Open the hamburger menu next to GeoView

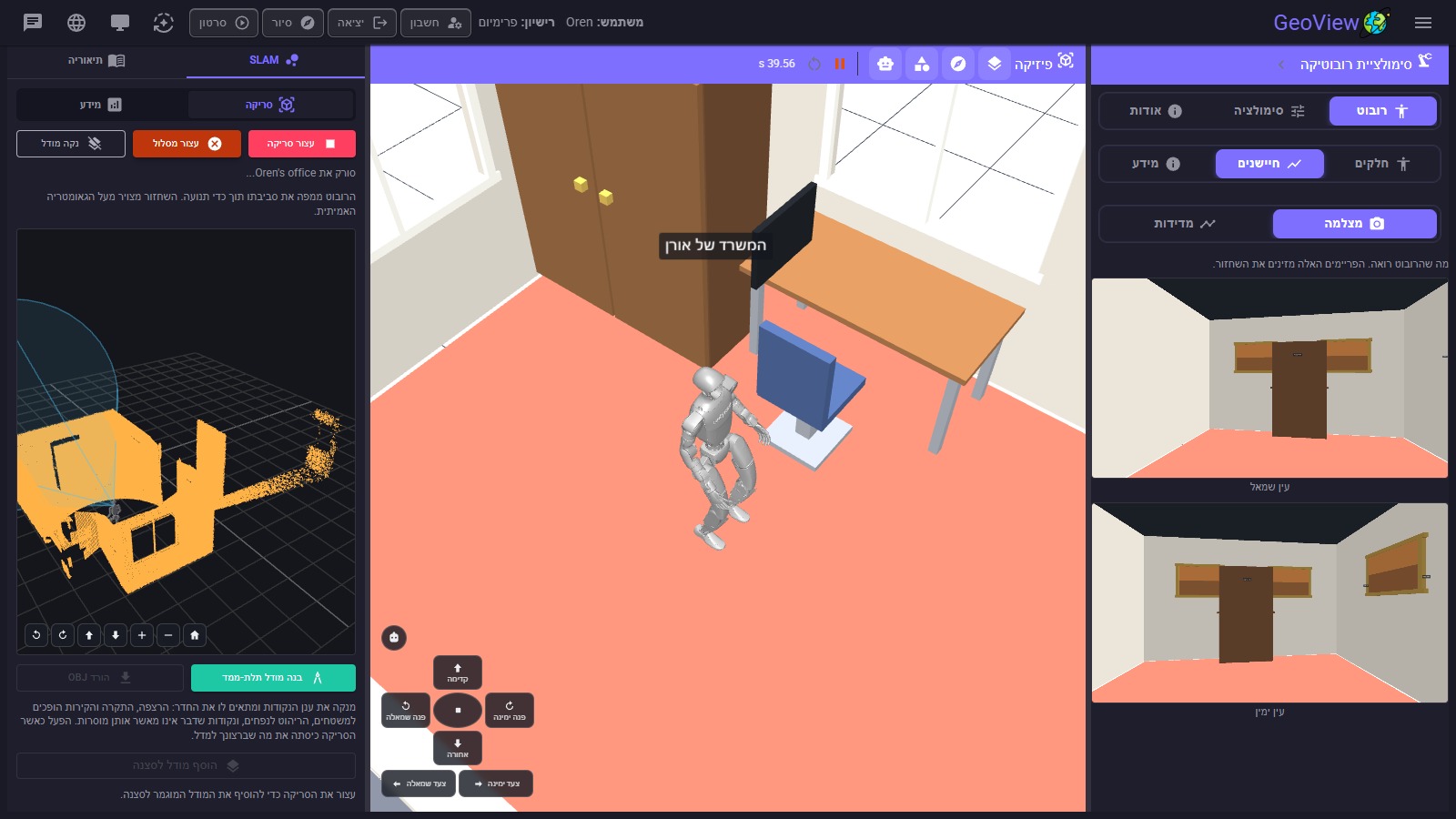click(1423, 23)
